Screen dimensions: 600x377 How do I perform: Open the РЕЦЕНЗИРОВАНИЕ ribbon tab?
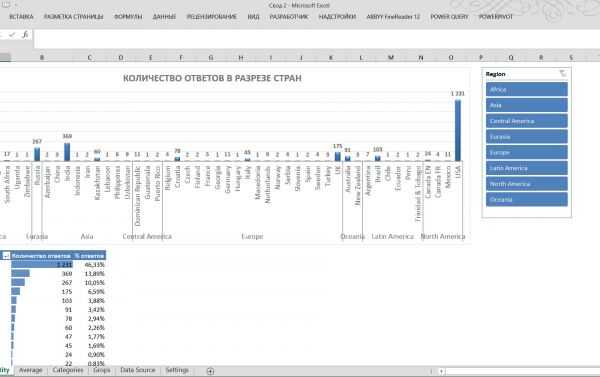coord(212,17)
